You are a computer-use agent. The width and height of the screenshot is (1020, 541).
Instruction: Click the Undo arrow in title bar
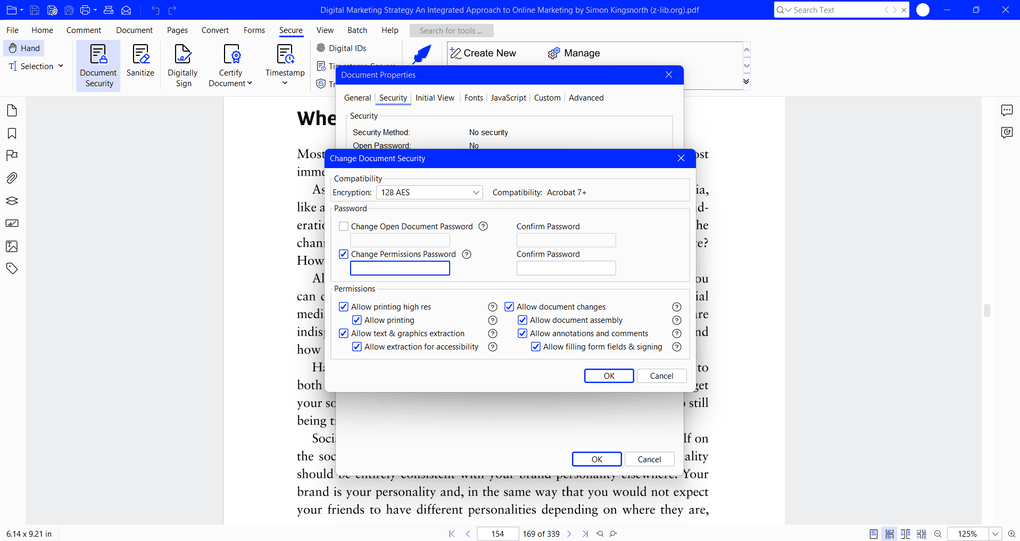[155, 10]
